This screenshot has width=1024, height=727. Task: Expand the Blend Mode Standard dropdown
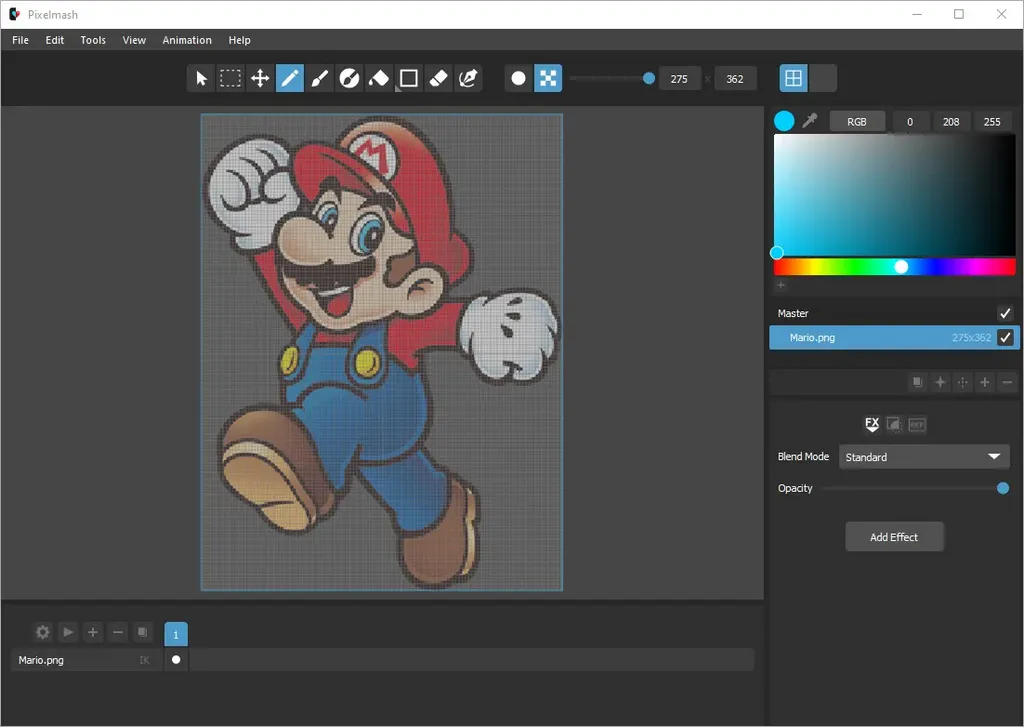pos(924,457)
